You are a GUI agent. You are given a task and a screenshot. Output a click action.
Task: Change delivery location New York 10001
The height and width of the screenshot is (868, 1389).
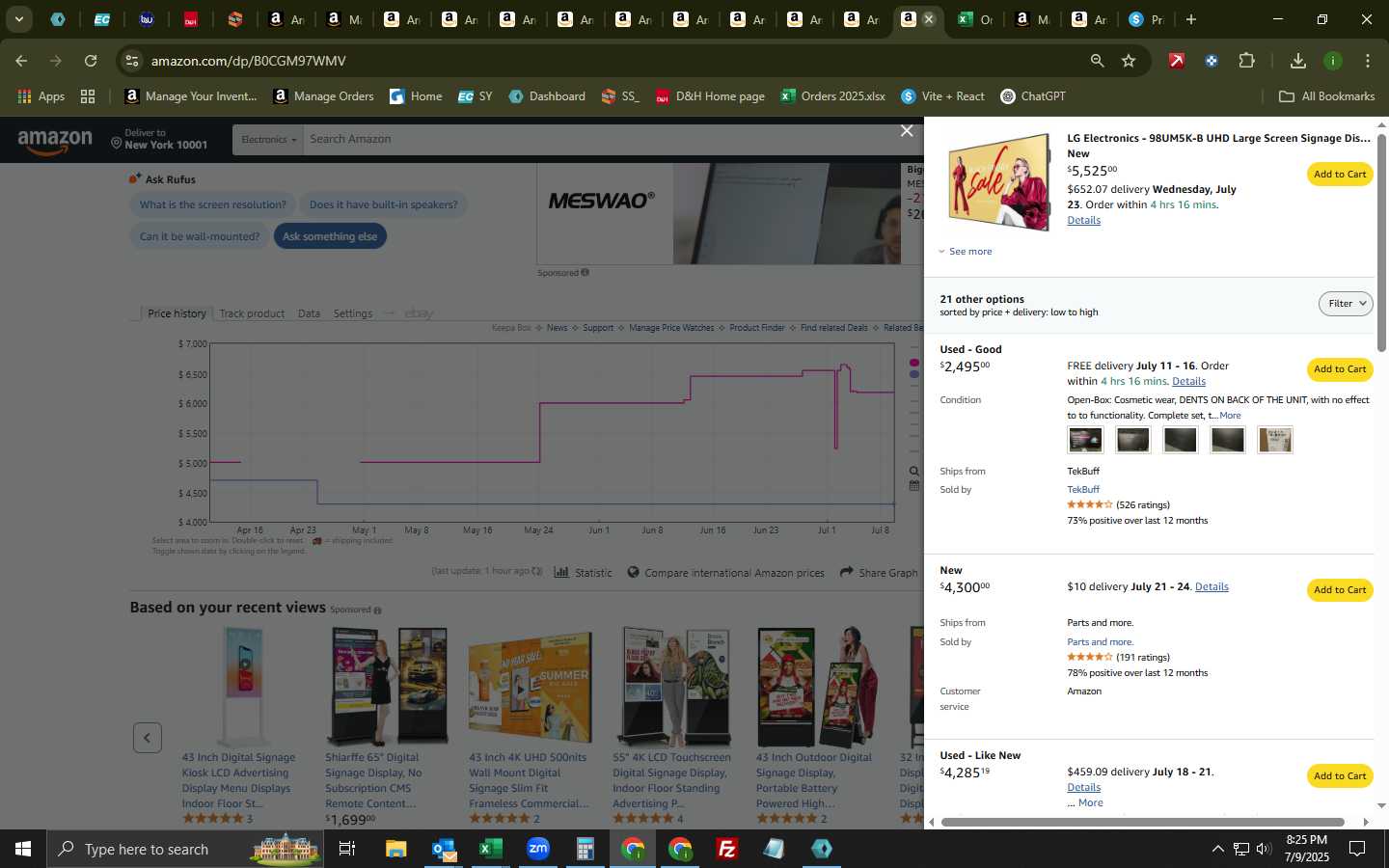coord(159,140)
